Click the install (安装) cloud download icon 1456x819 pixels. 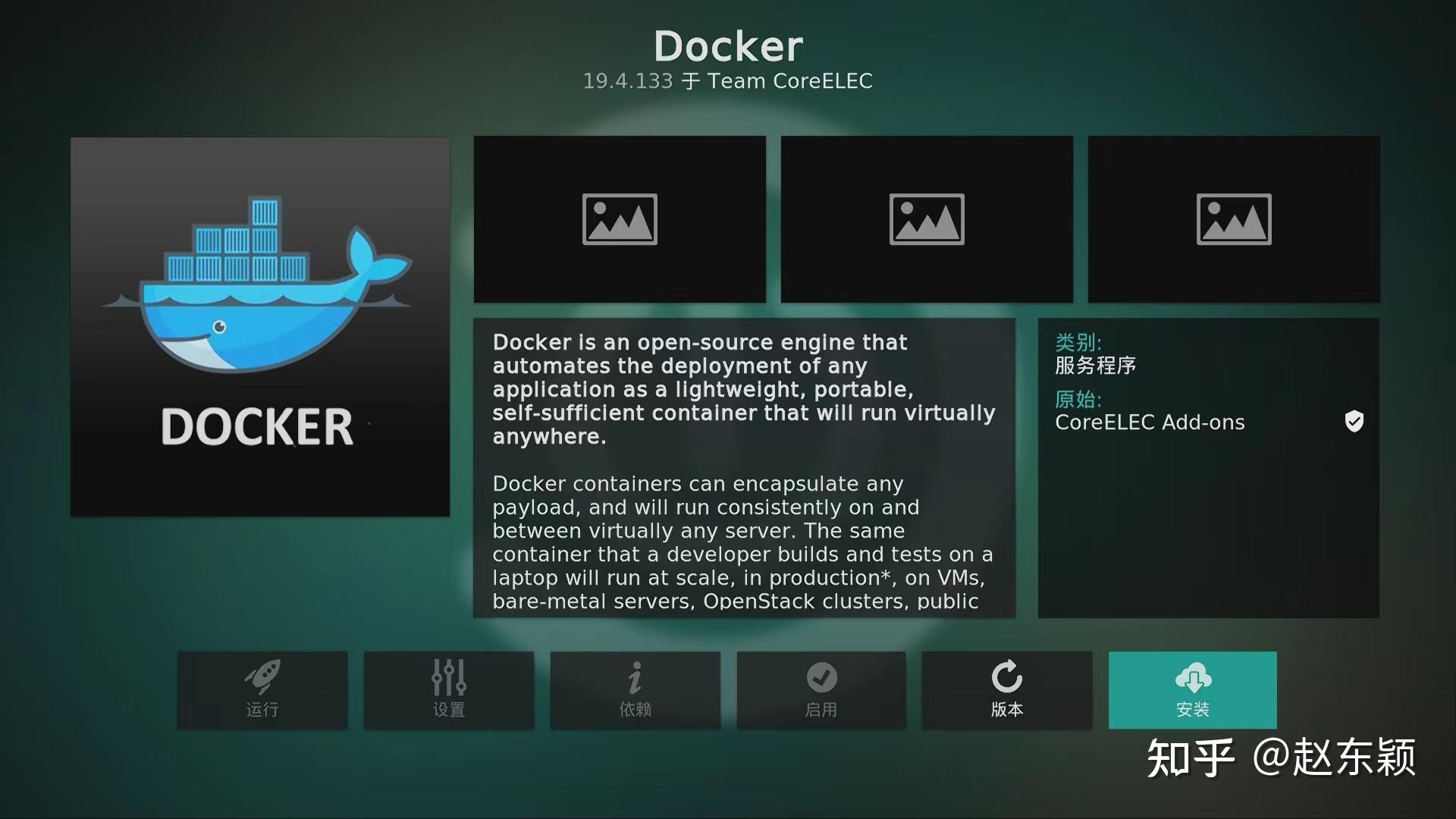pos(1193,677)
